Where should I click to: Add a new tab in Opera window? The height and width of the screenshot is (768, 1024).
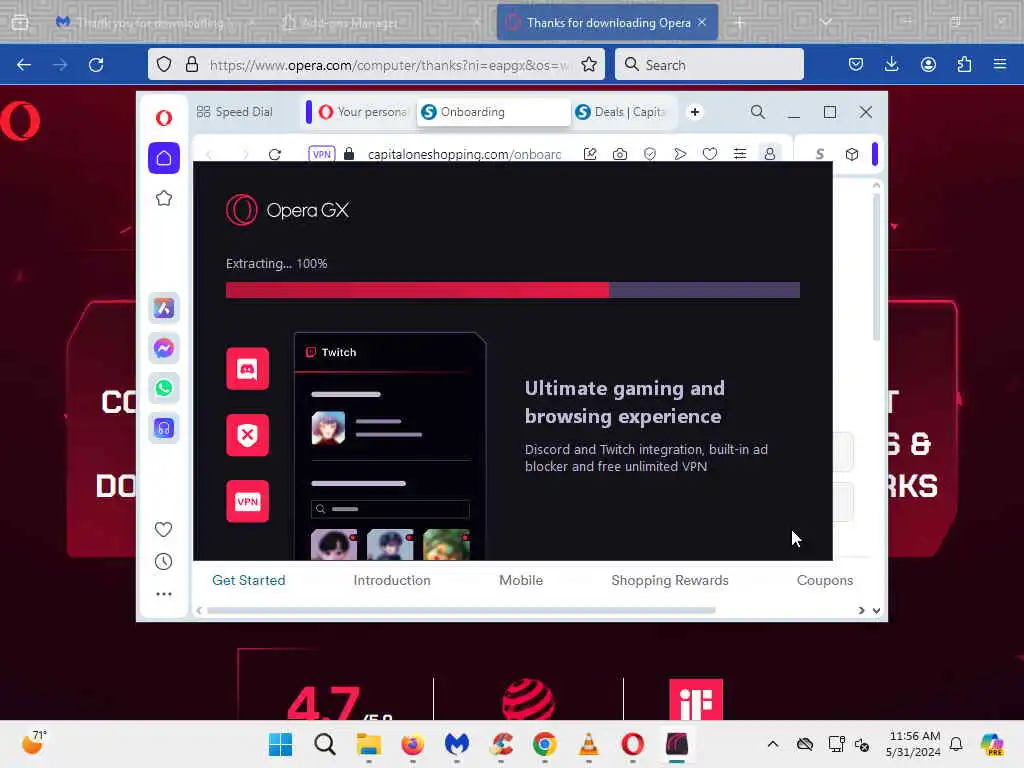(695, 112)
